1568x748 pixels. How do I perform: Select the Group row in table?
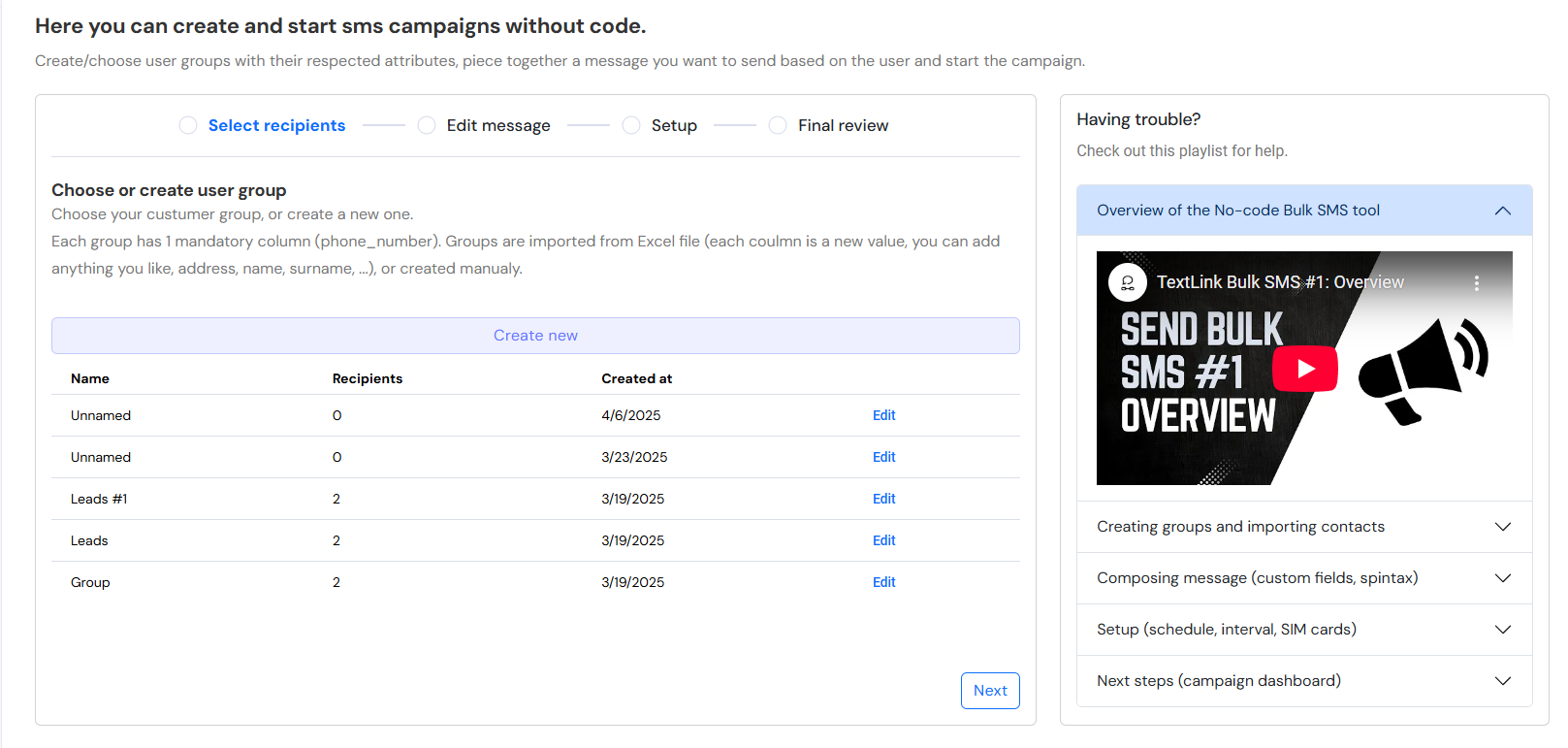tap(90, 582)
